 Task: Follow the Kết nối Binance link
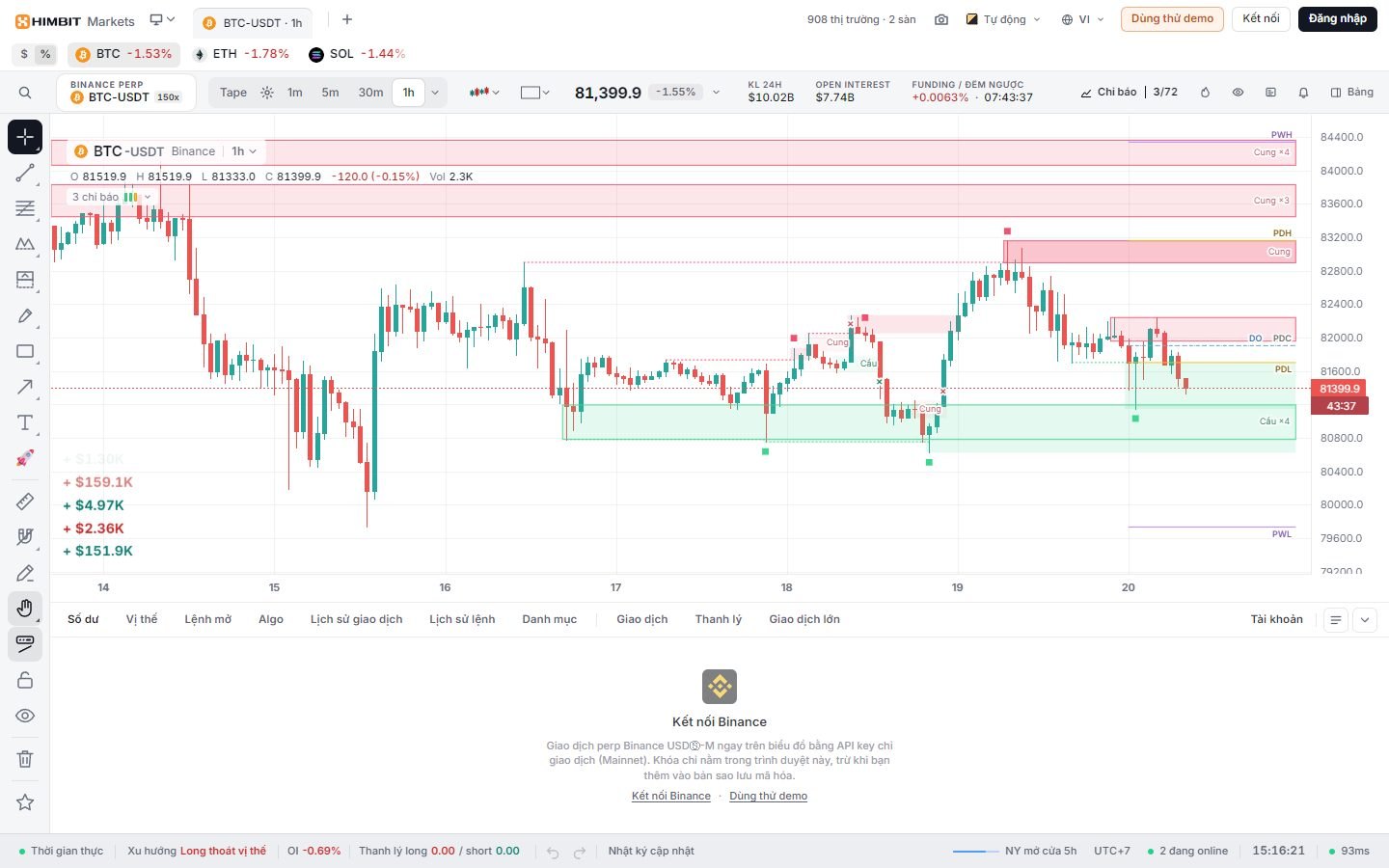tap(671, 796)
